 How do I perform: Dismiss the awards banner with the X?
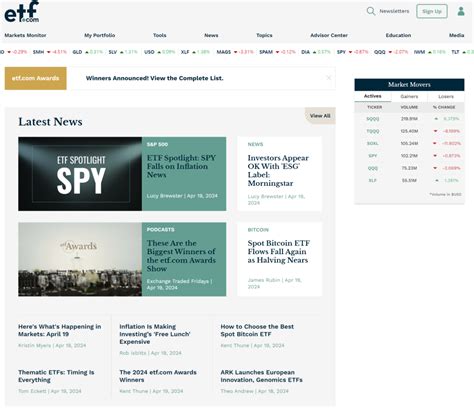click(x=328, y=78)
